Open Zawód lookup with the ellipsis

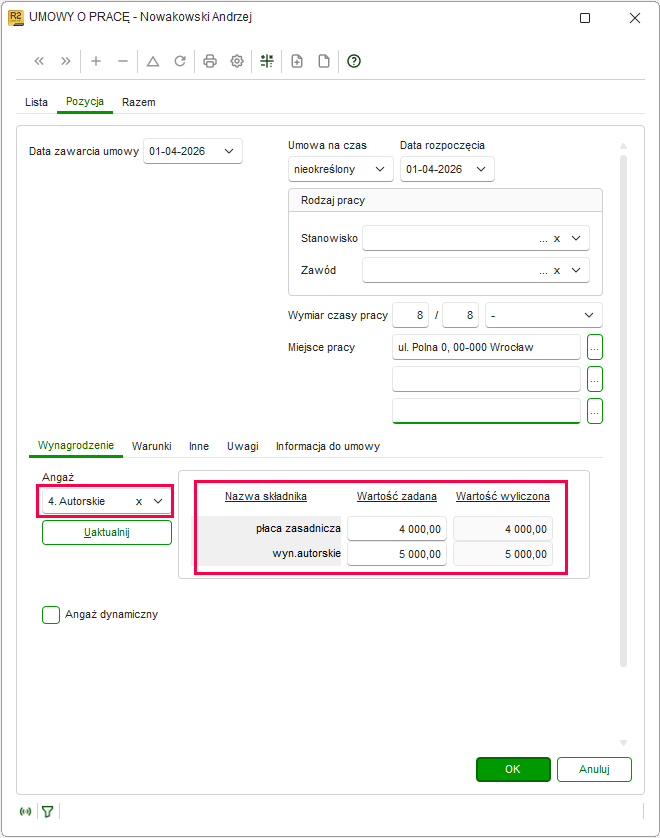tap(543, 271)
